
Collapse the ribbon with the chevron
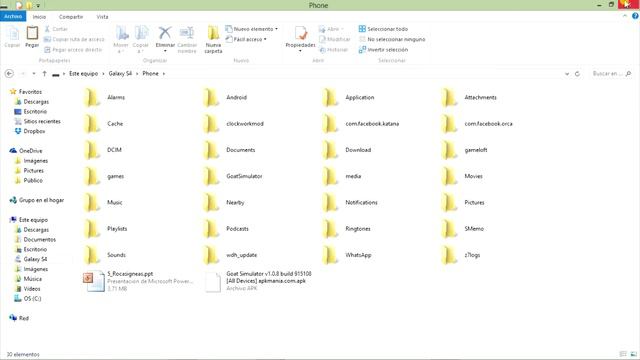(624, 16)
